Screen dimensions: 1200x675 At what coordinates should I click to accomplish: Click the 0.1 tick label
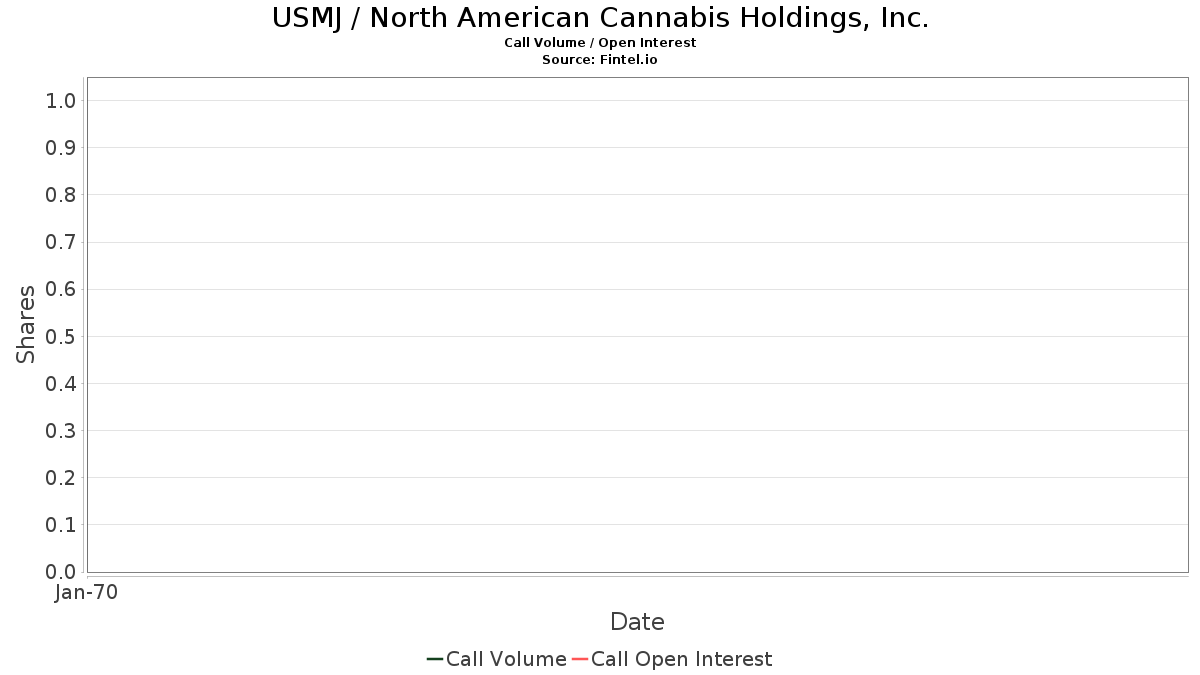(x=61, y=525)
